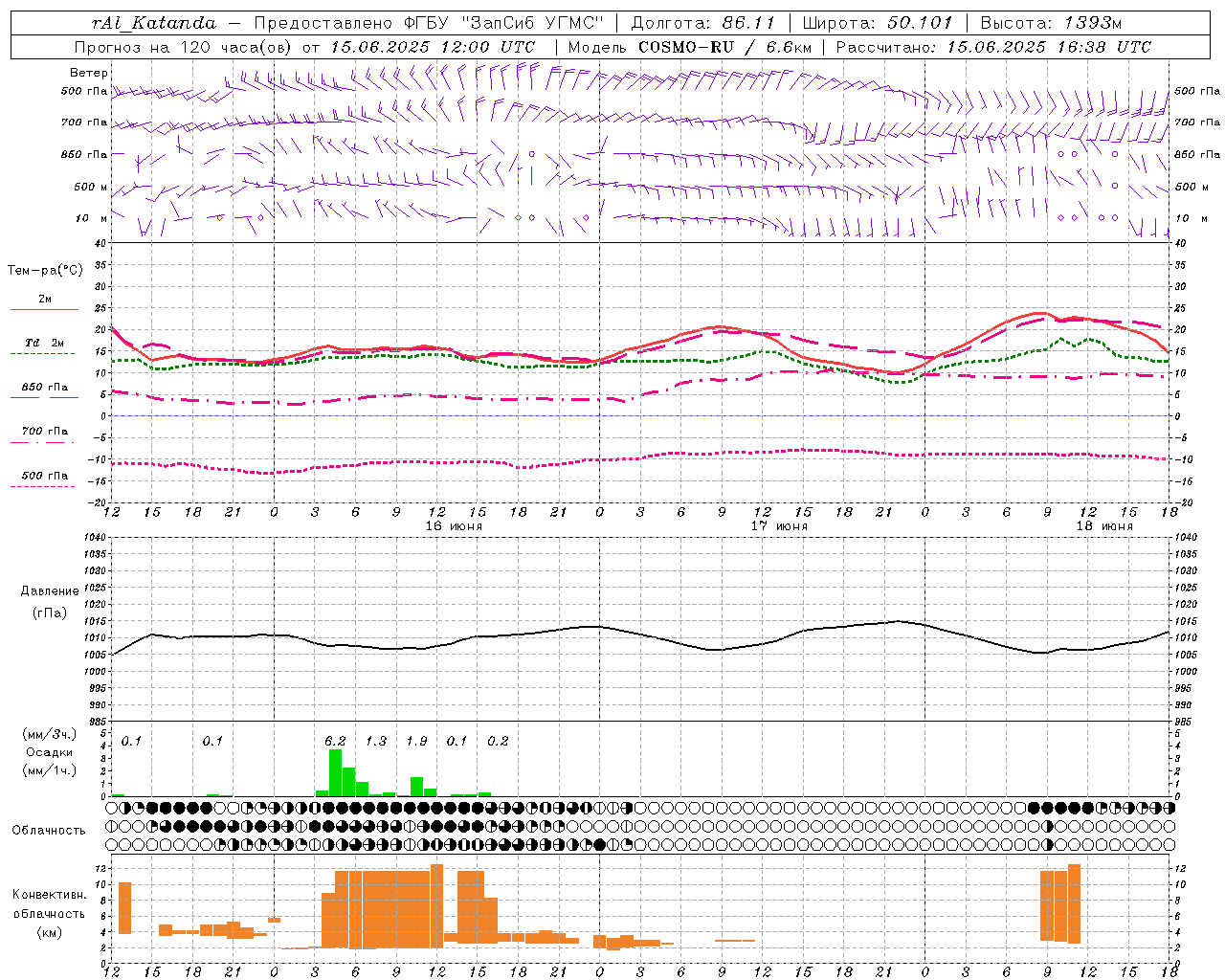Select the Долгота: 86.11 header value
The height and width of the screenshot is (980, 1225).
click(703, 23)
